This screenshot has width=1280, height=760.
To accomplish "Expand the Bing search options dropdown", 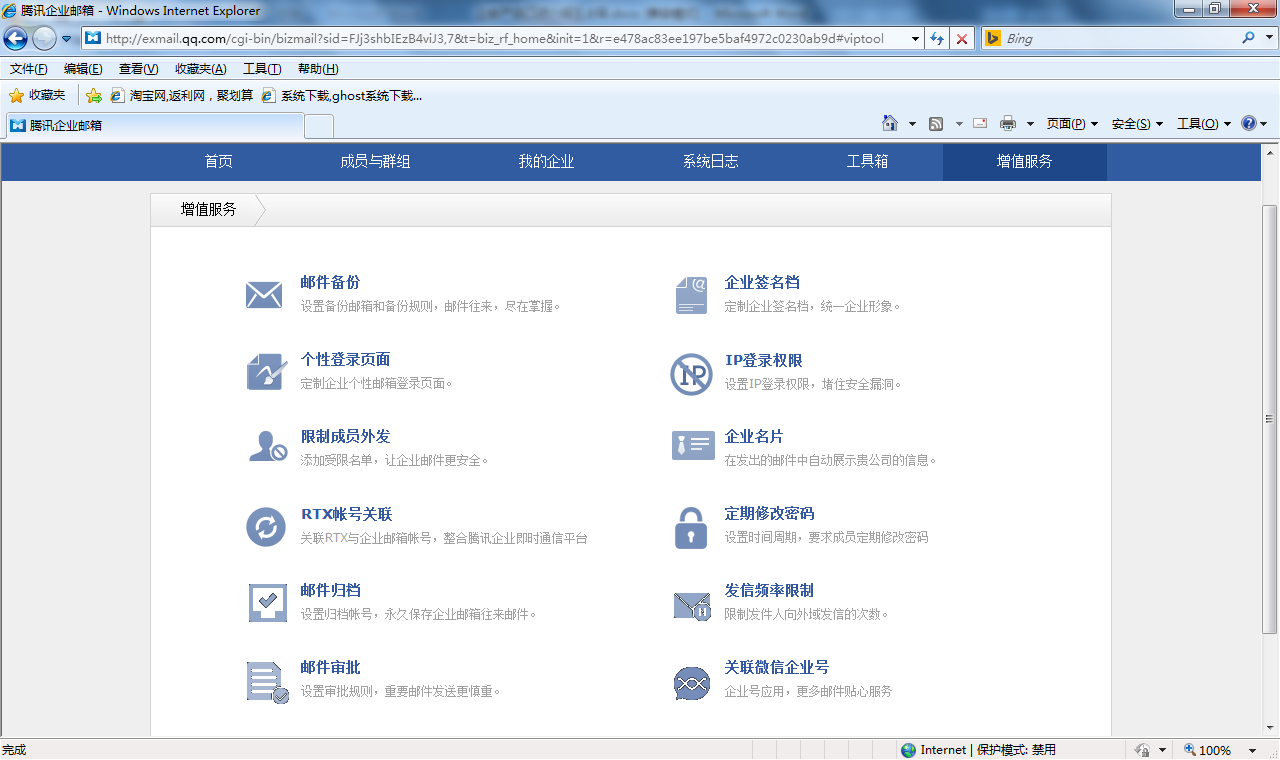I will pyautogui.click(x=1268, y=38).
